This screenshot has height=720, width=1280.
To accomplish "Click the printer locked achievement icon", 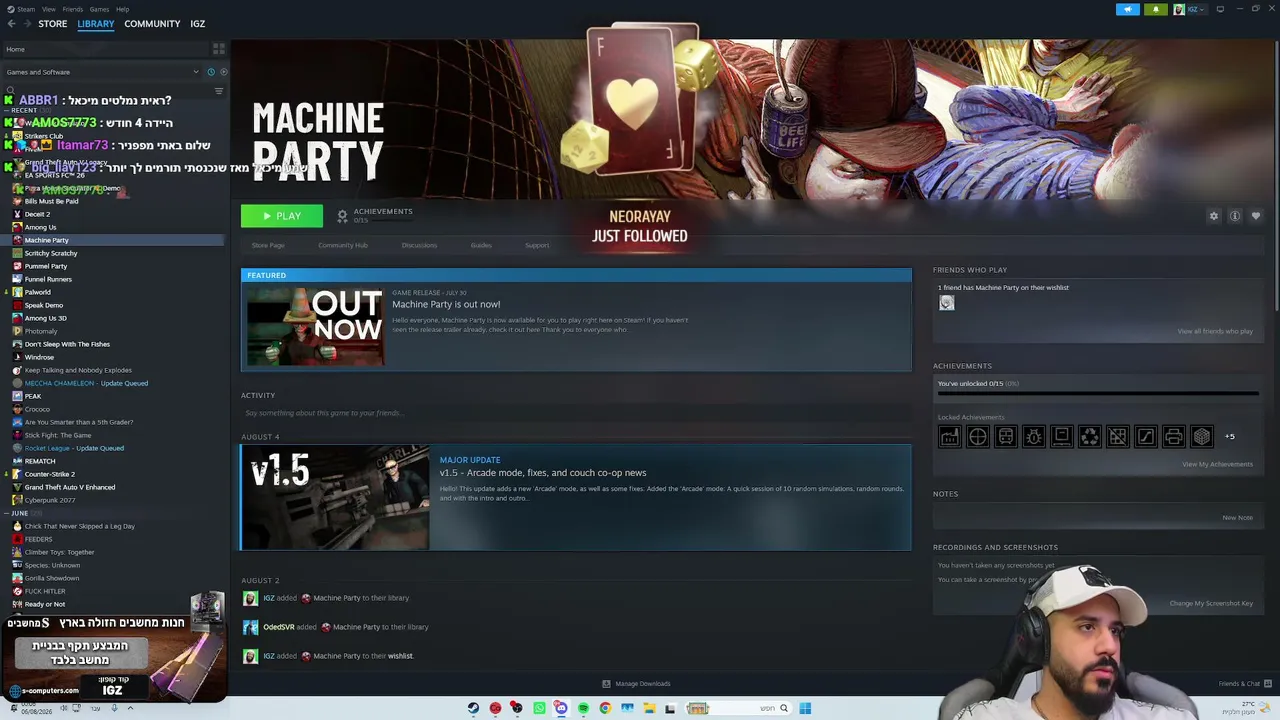I will (1173, 436).
